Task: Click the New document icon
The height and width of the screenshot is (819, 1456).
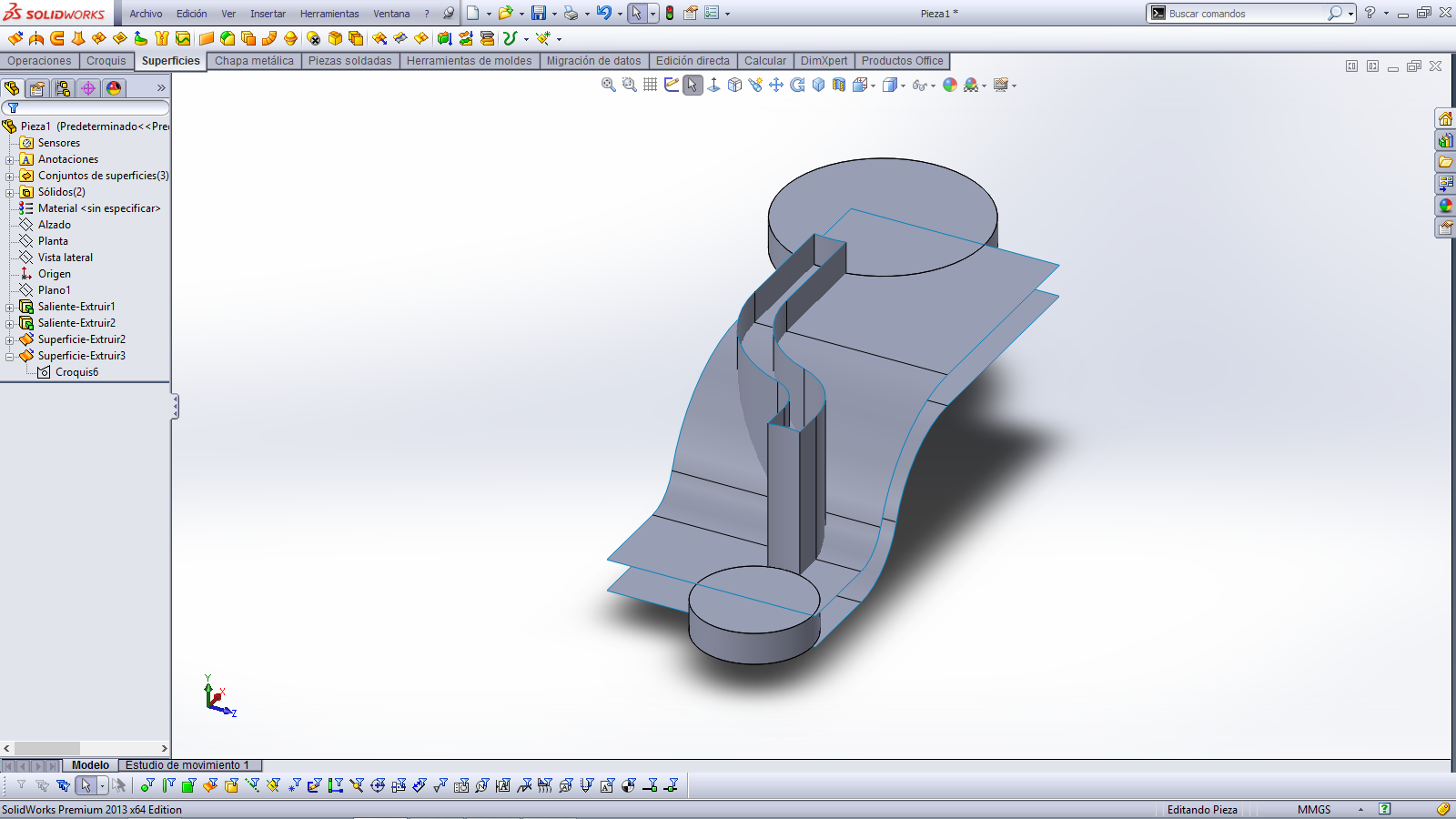Action: (x=473, y=13)
